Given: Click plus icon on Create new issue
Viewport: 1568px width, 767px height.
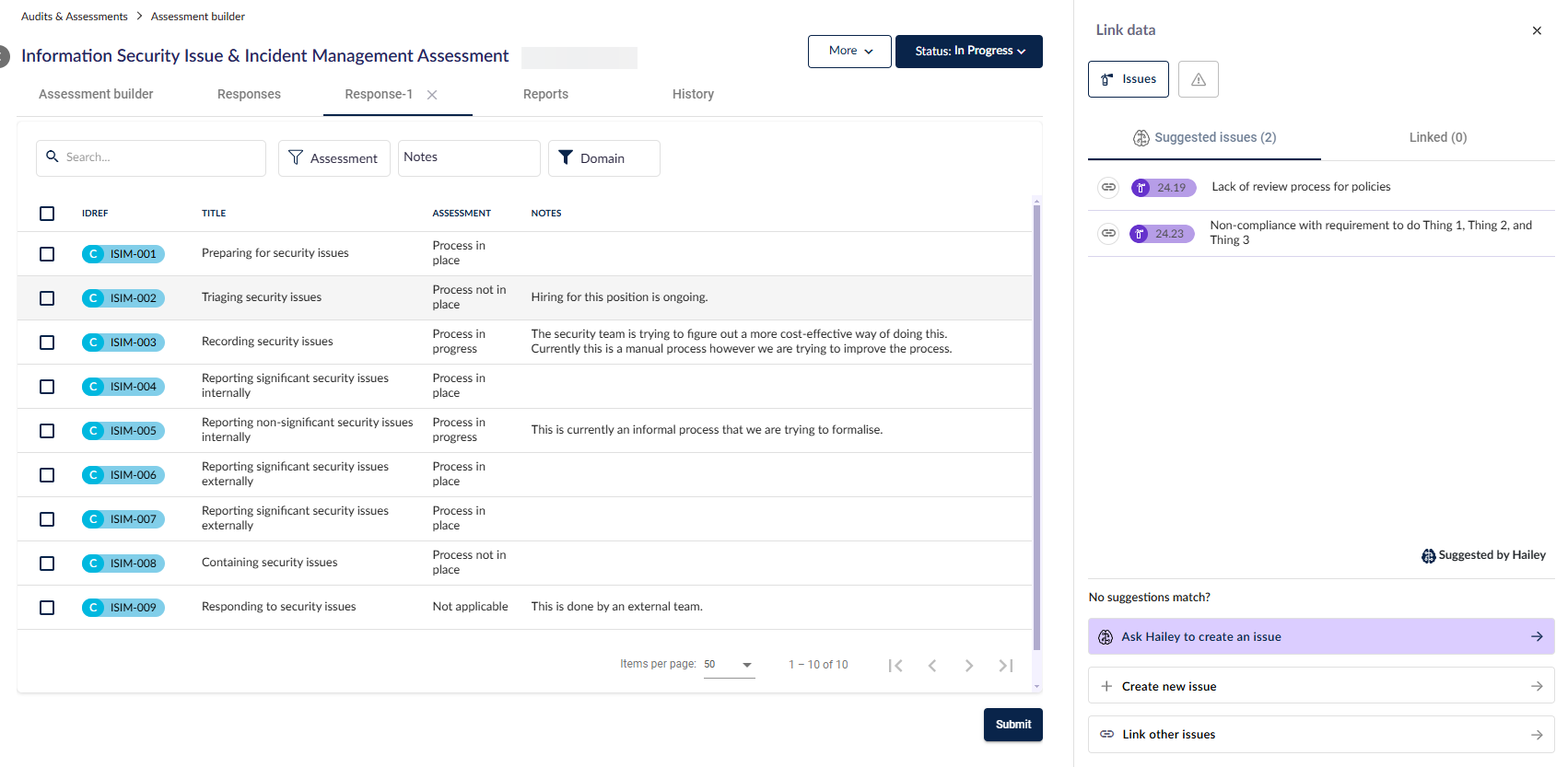Looking at the screenshot, I should click(1106, 686).
